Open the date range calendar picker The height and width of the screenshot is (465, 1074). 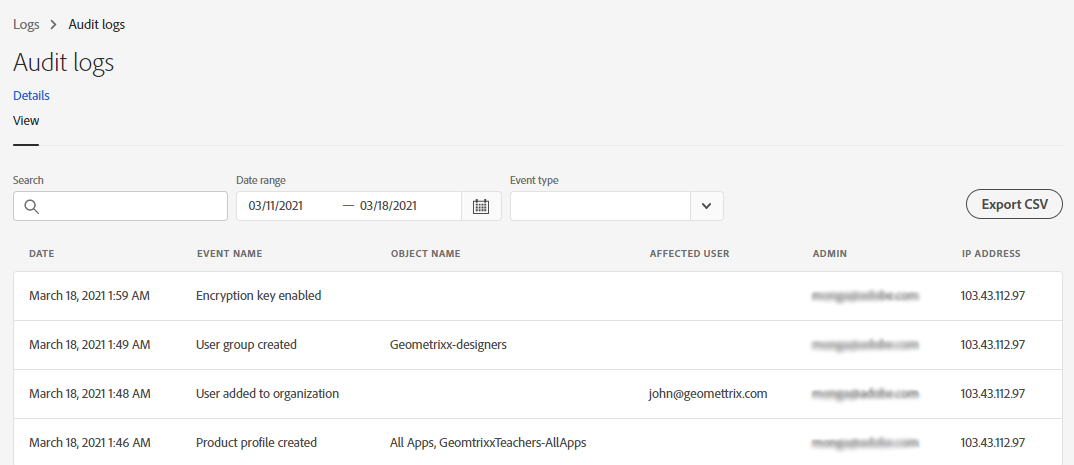[x=481, y=206]
